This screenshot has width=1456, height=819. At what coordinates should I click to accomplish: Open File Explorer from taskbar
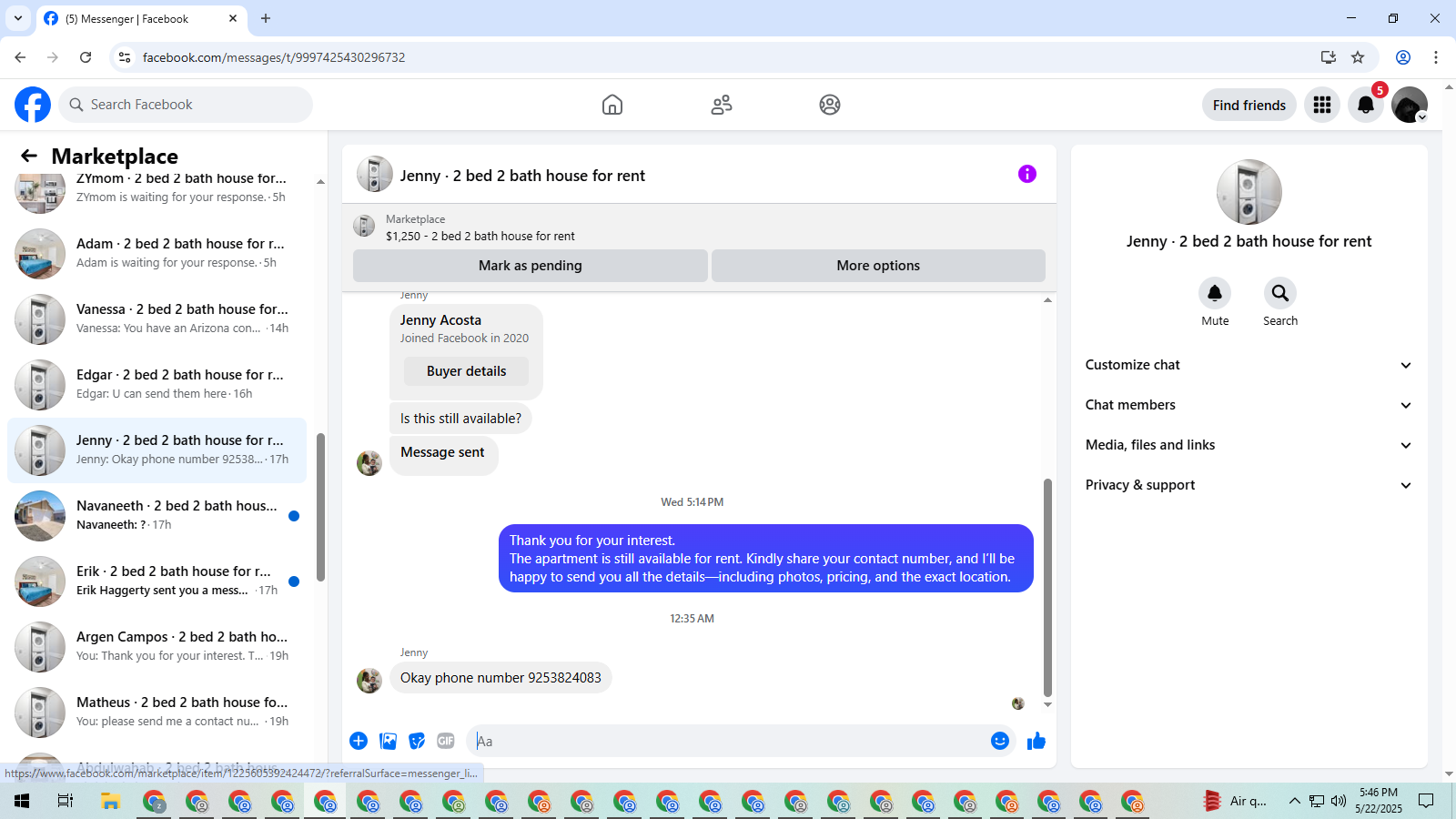pos(110,801)
